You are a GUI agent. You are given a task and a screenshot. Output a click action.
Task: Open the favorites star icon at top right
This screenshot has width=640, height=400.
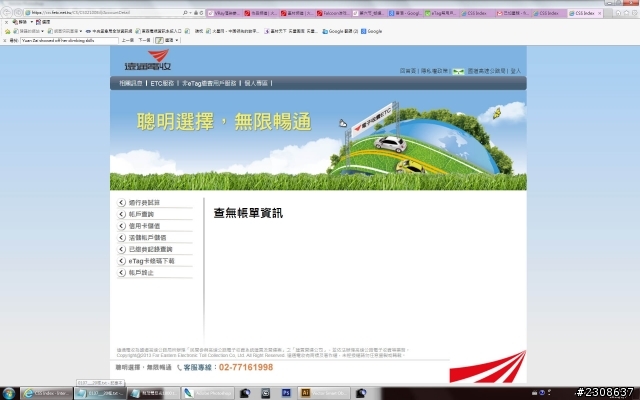click(626, 13)
